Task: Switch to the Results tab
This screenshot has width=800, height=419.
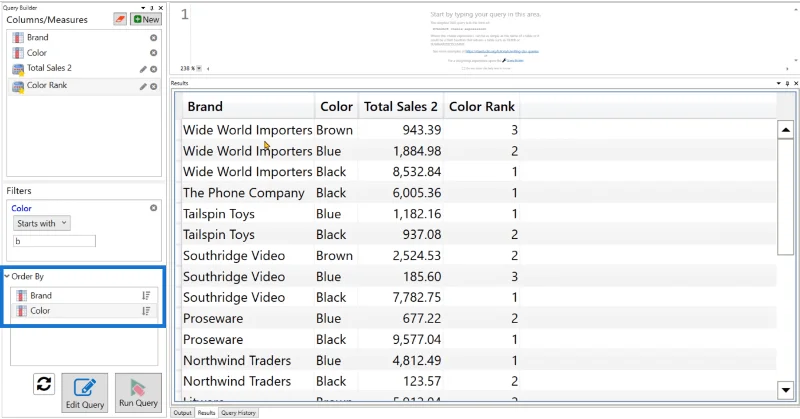Action: [206, 413]
